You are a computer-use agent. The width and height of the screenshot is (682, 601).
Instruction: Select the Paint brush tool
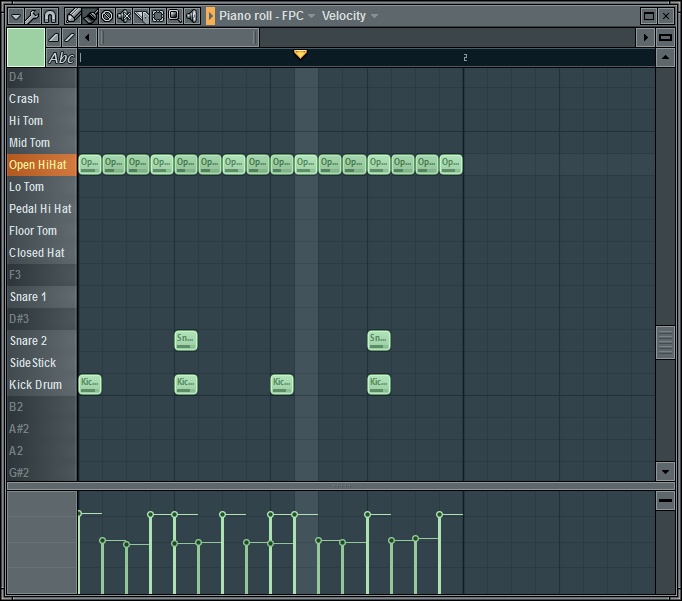pos(90,17)
